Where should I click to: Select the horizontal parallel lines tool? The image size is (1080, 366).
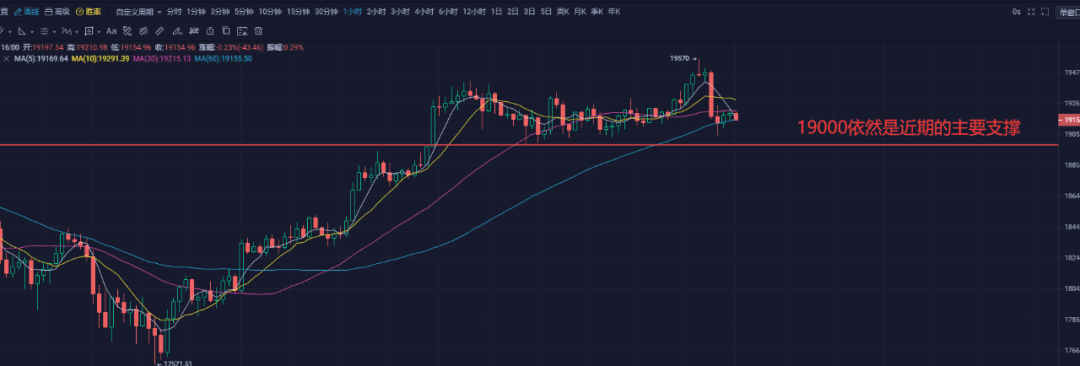(x=44, y=31)
